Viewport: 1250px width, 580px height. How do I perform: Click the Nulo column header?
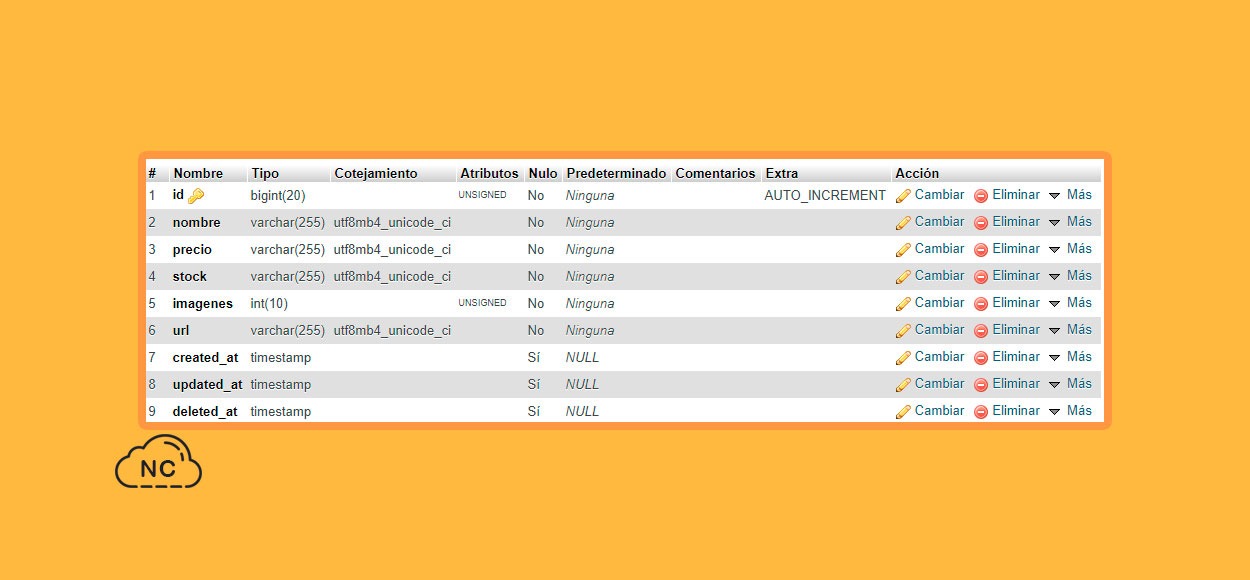543,173
